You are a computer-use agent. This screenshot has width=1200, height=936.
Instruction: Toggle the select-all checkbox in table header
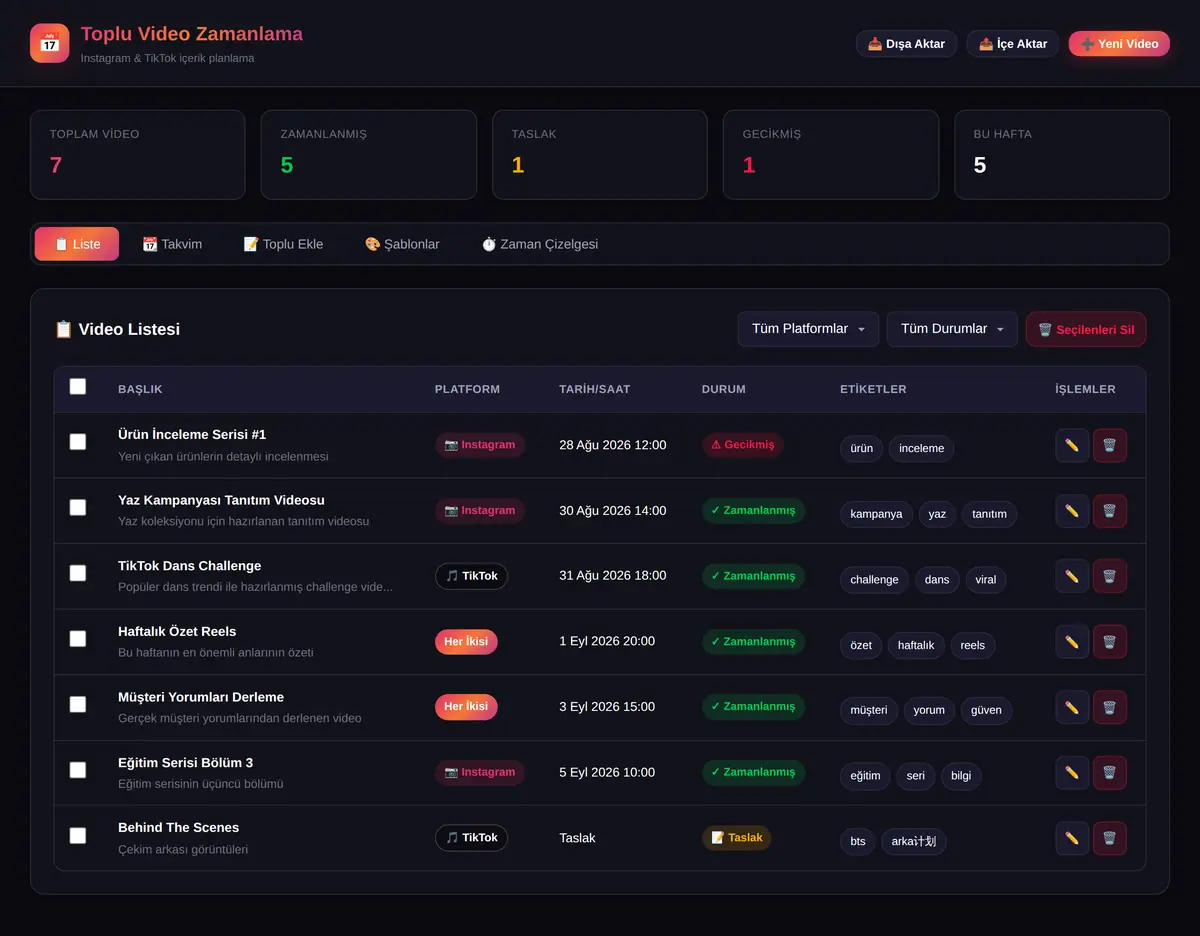pos(78,387)
